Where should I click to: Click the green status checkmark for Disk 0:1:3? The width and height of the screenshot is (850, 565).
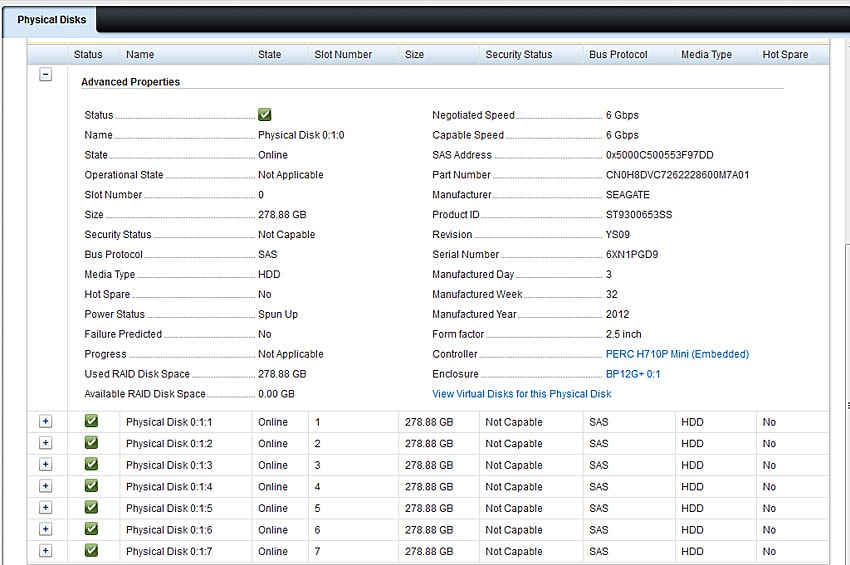click(92, 464)
